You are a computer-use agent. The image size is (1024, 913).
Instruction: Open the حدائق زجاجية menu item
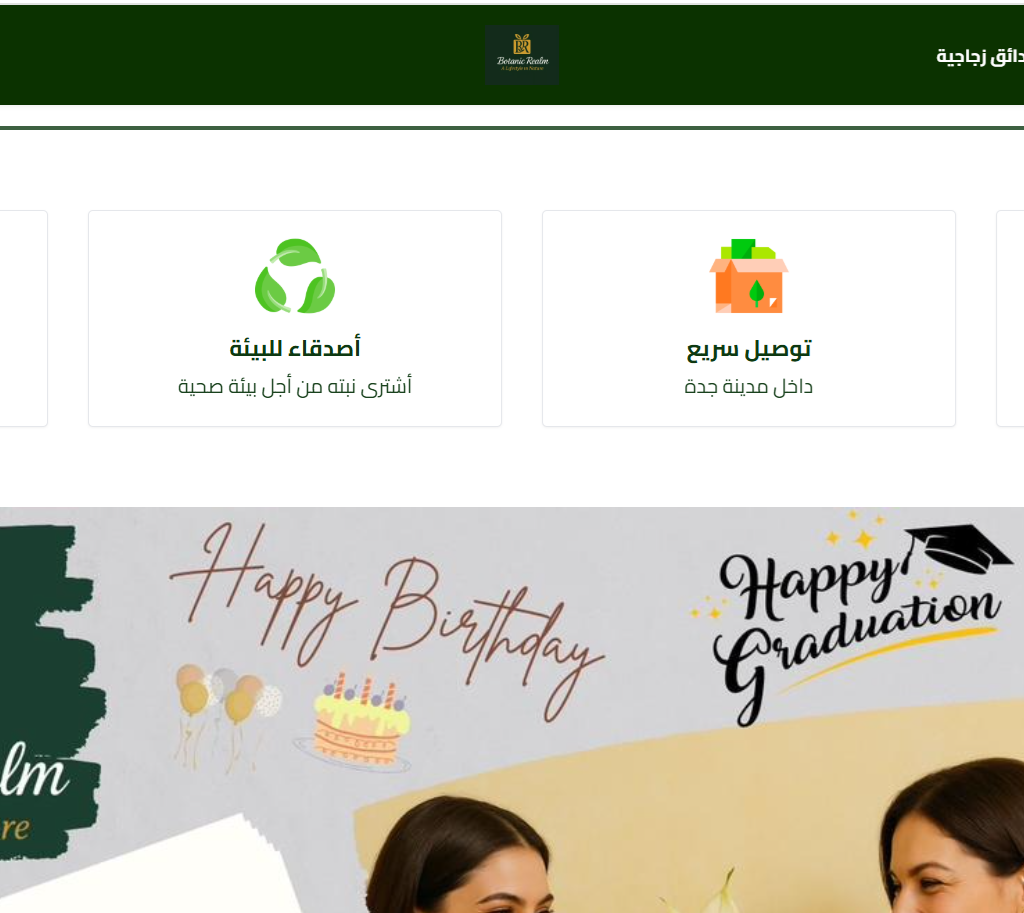click(980, 57)
